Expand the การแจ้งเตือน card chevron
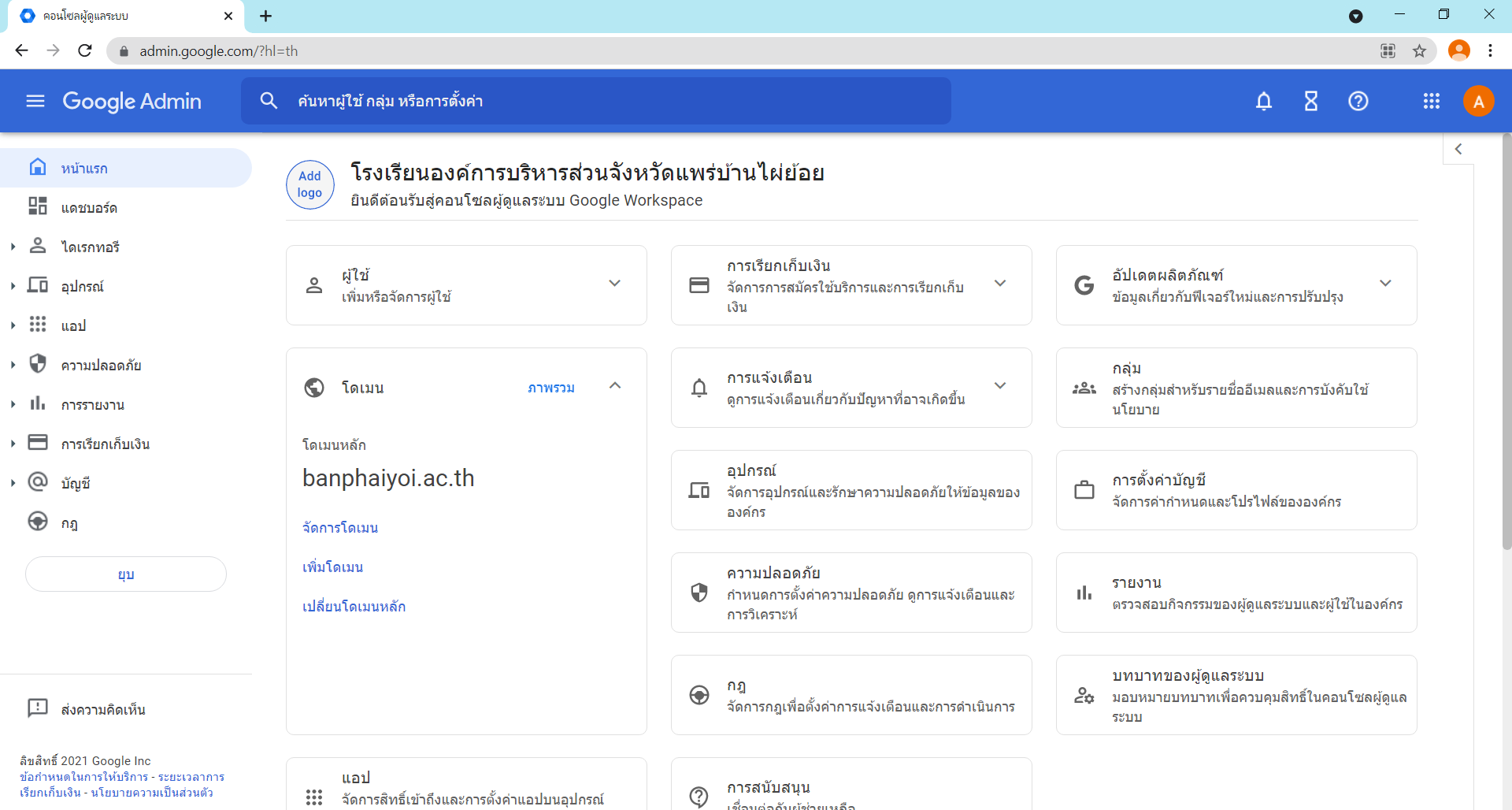The image size is (1512, 810). point(1000,386)
